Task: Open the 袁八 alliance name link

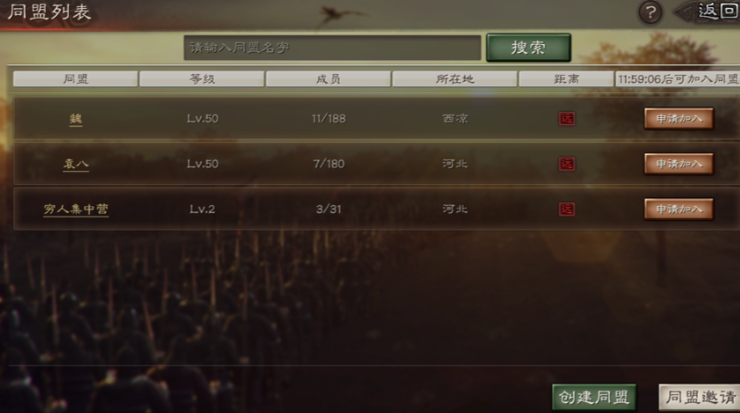Action: 76,164
